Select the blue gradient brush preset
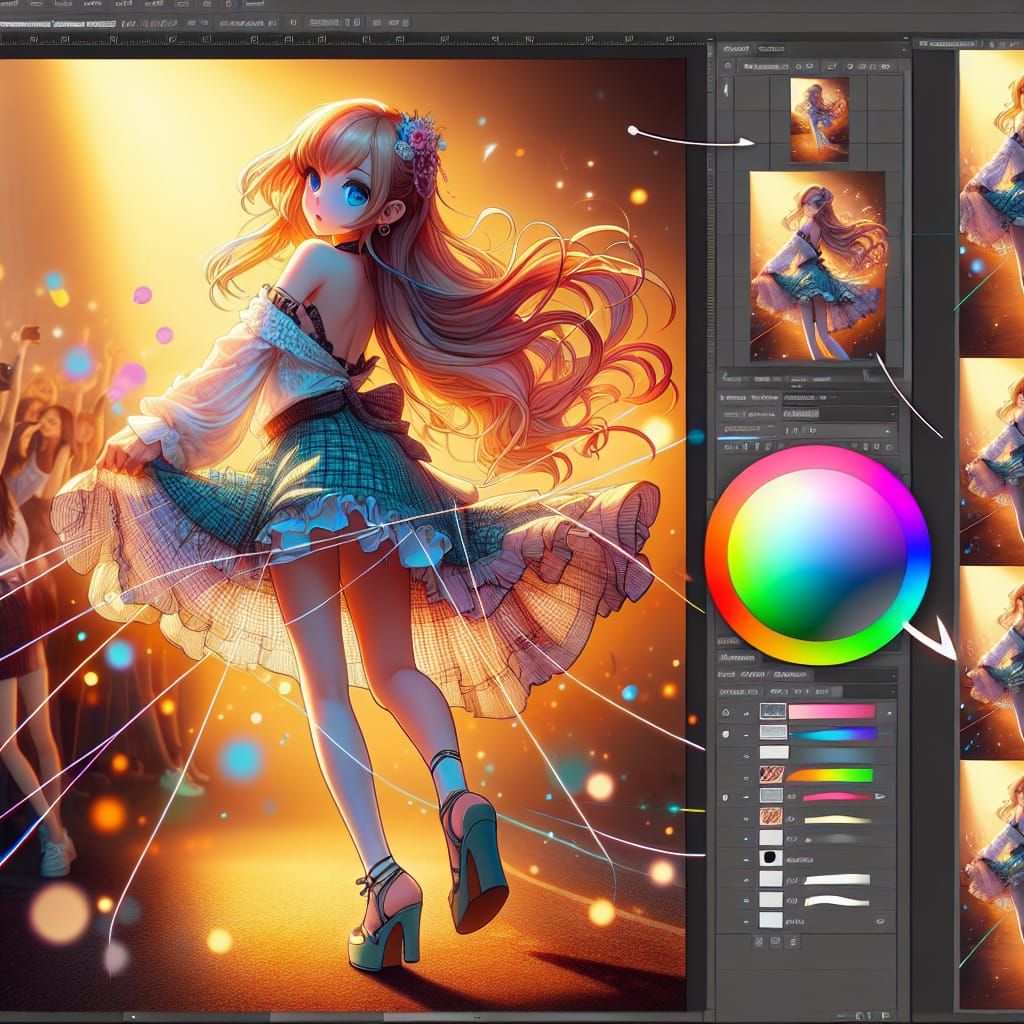The width and height of the screenshot is (1024, 1024). pos(831,733)
